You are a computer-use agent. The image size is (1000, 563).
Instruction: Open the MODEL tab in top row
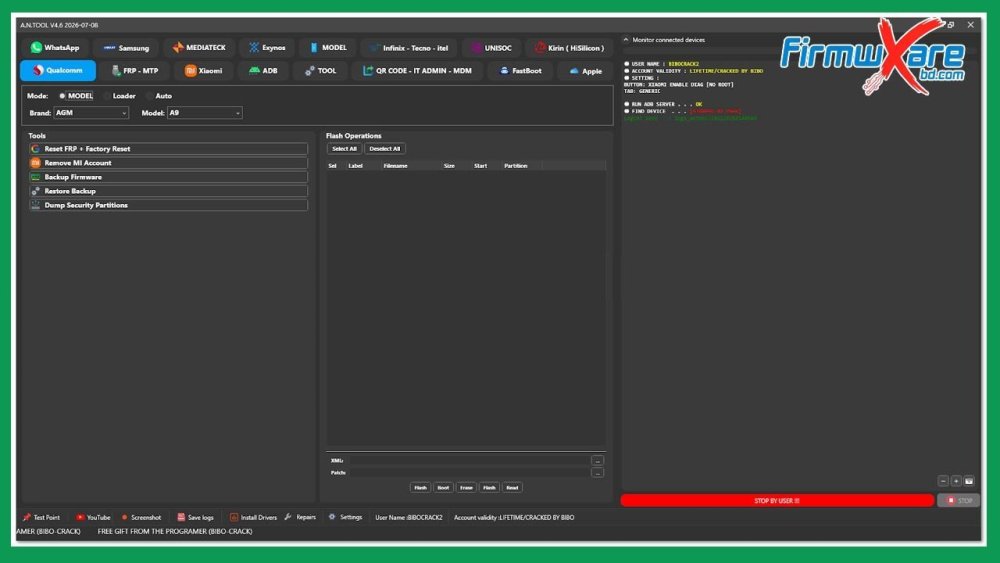click(x=328, y=48)
